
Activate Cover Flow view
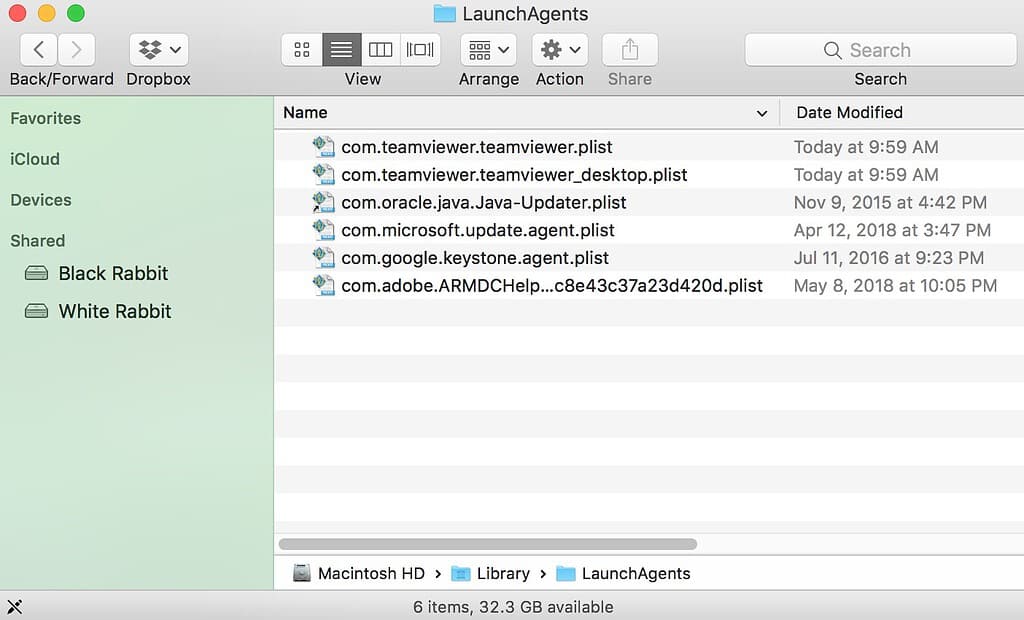click(419, 49)
